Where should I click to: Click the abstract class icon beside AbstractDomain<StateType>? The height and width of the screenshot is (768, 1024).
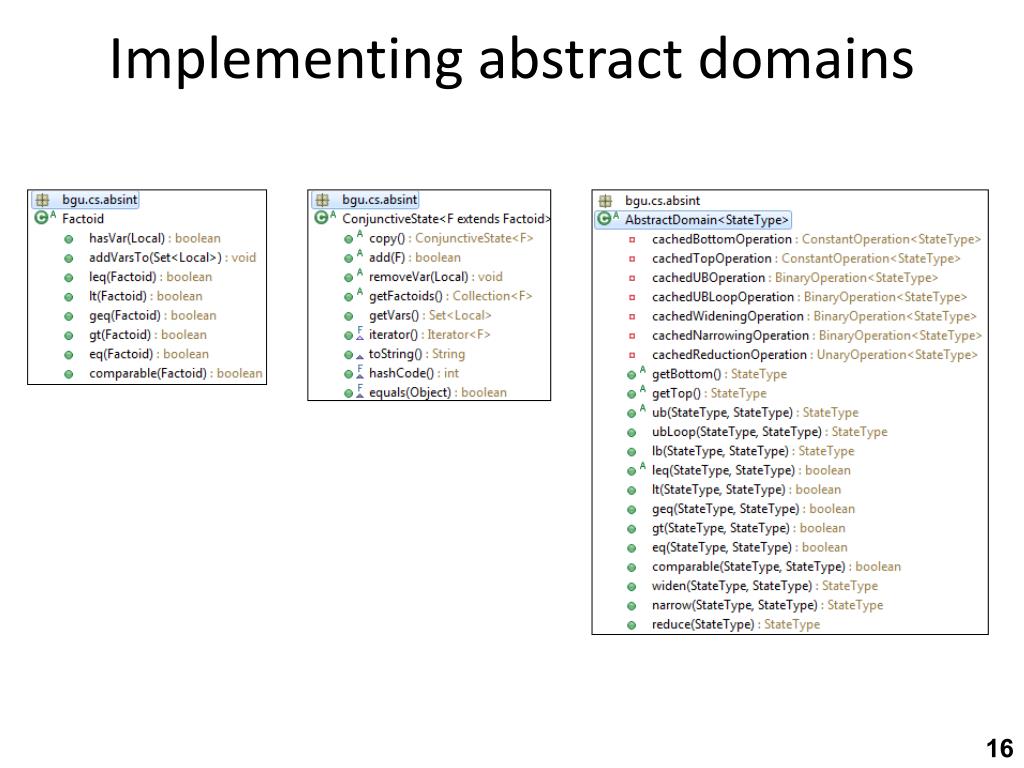tap(607, 219)
